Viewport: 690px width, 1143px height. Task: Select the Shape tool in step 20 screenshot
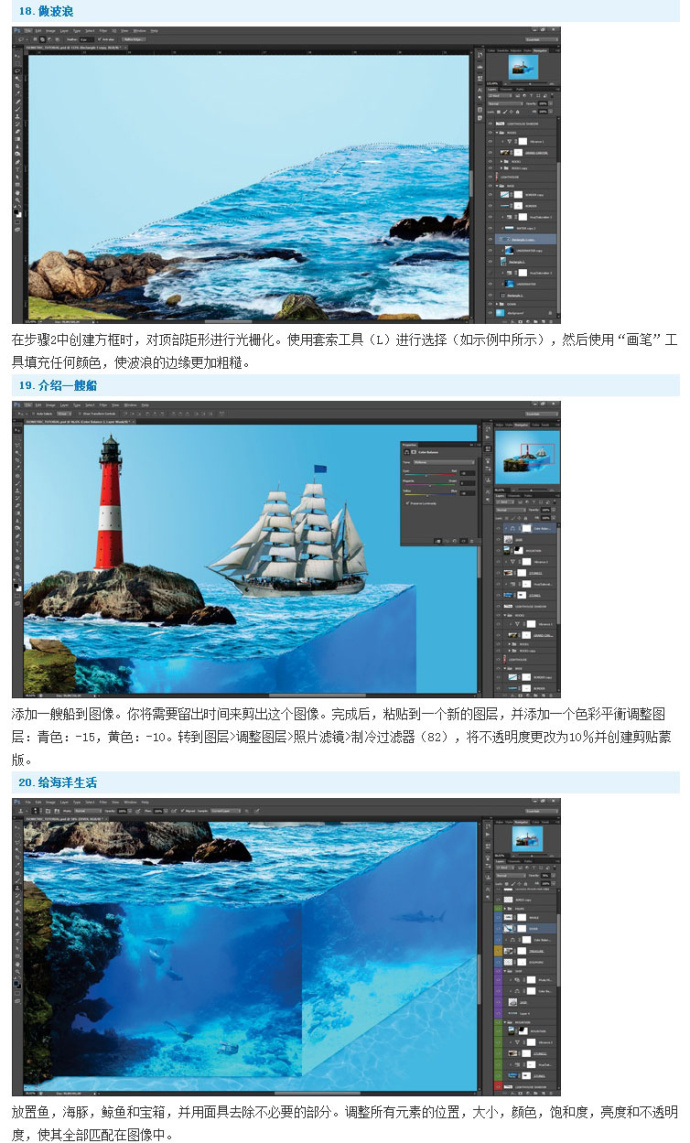(x=17, y=956)
